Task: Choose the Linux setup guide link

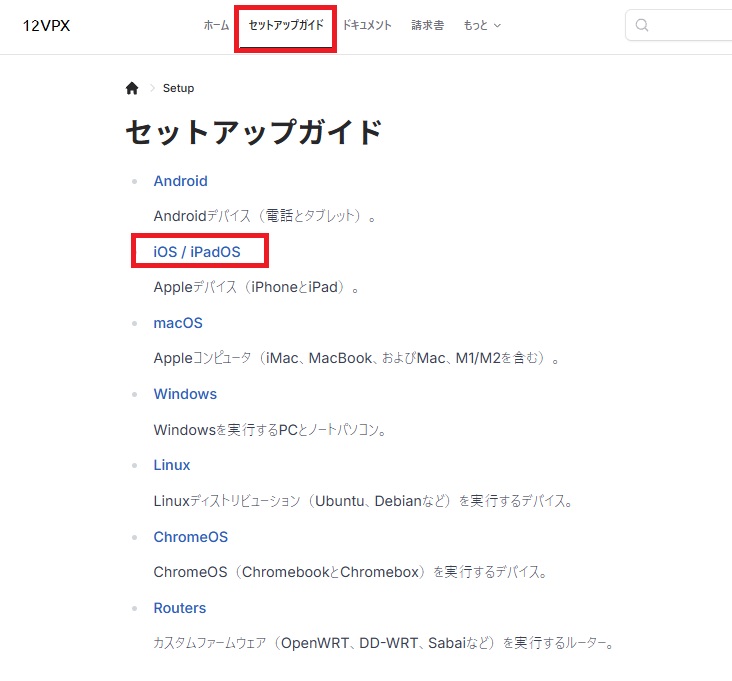Action: pyautogui.click(x=172, y=465)
